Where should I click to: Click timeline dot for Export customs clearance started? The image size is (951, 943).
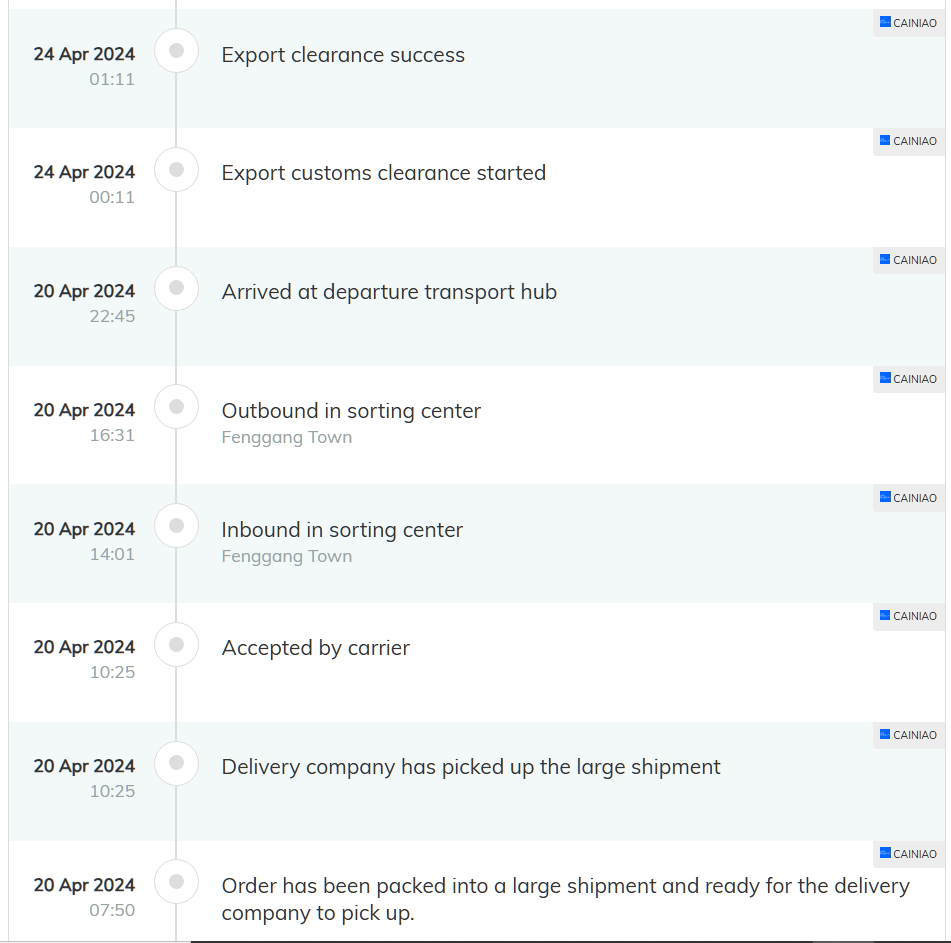(x=177, y=169)
